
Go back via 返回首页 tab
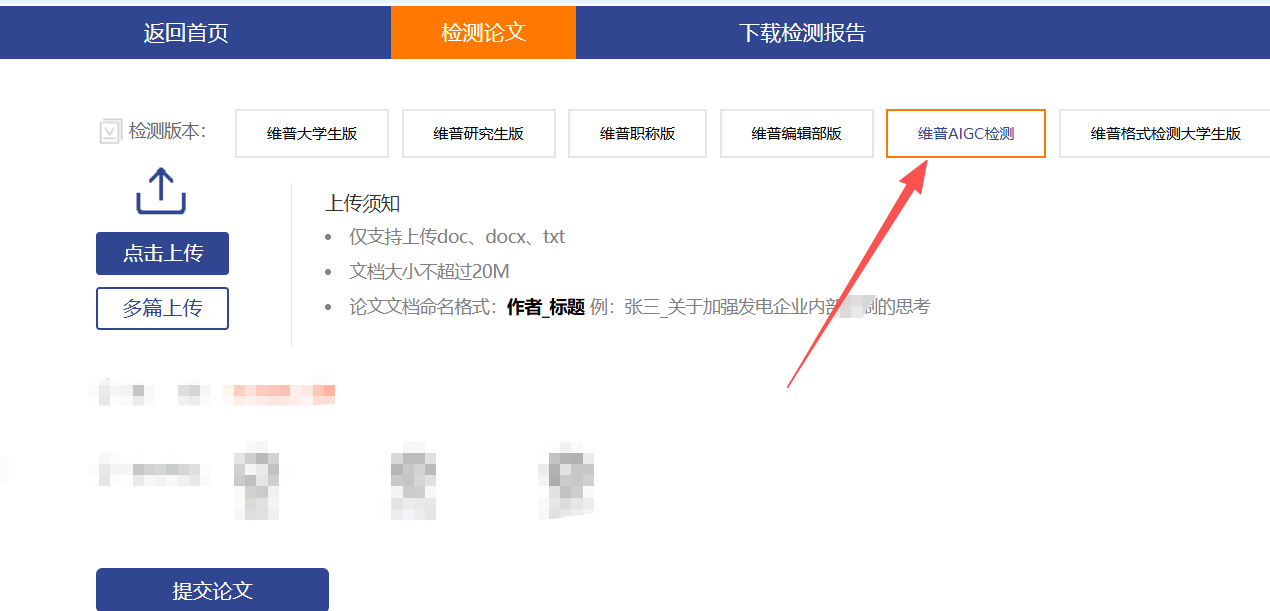tap(186, 33)
